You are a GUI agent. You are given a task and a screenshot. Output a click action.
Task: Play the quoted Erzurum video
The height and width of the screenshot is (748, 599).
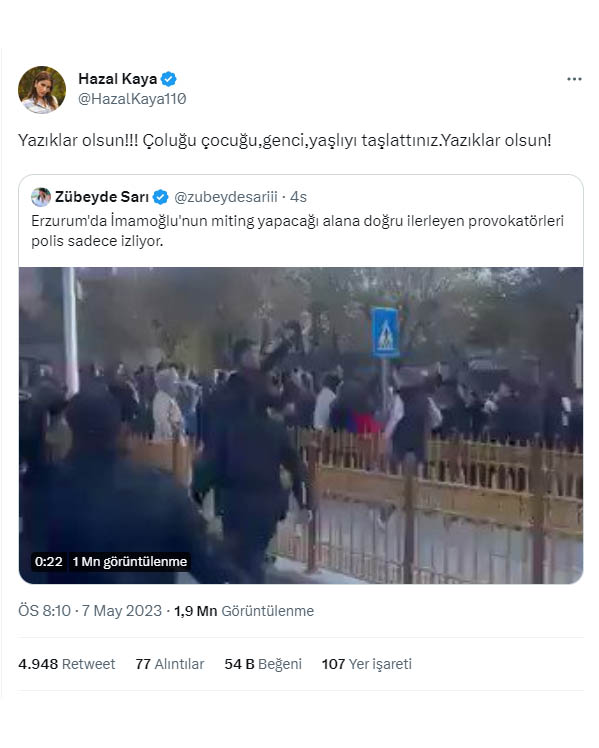[x=300, y=425]
